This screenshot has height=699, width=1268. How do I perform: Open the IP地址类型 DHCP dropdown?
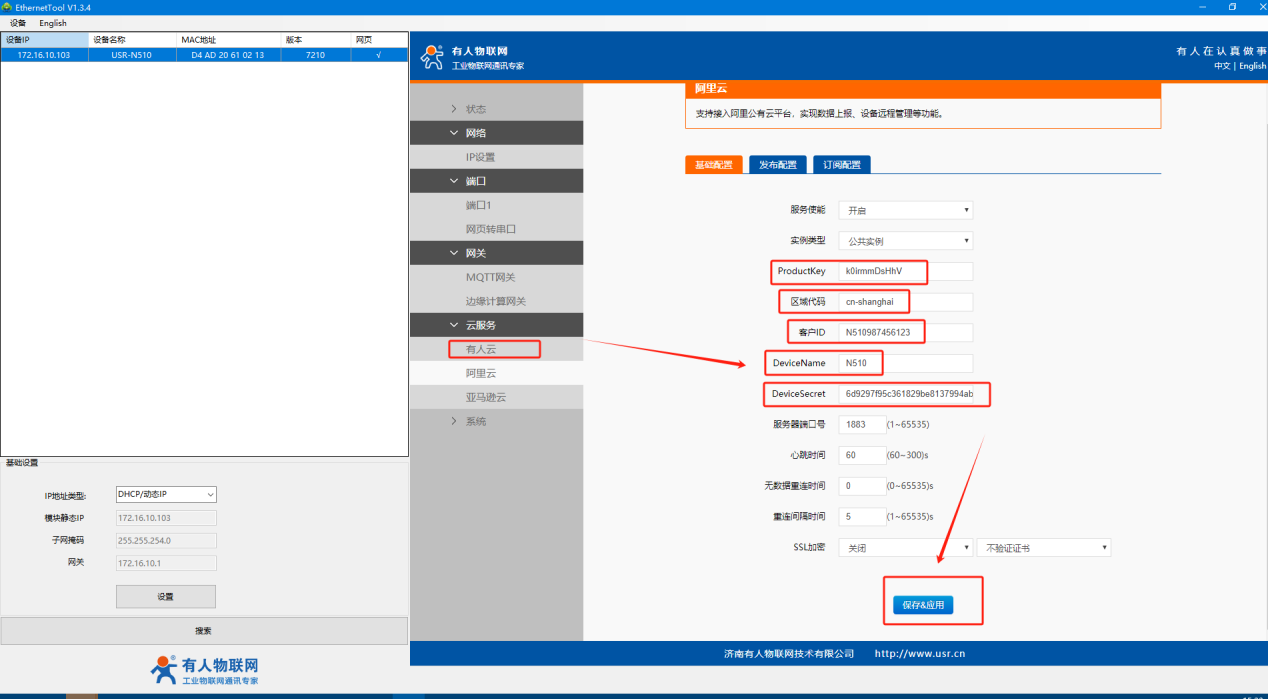pyautogui.click(x=166, y=495)
